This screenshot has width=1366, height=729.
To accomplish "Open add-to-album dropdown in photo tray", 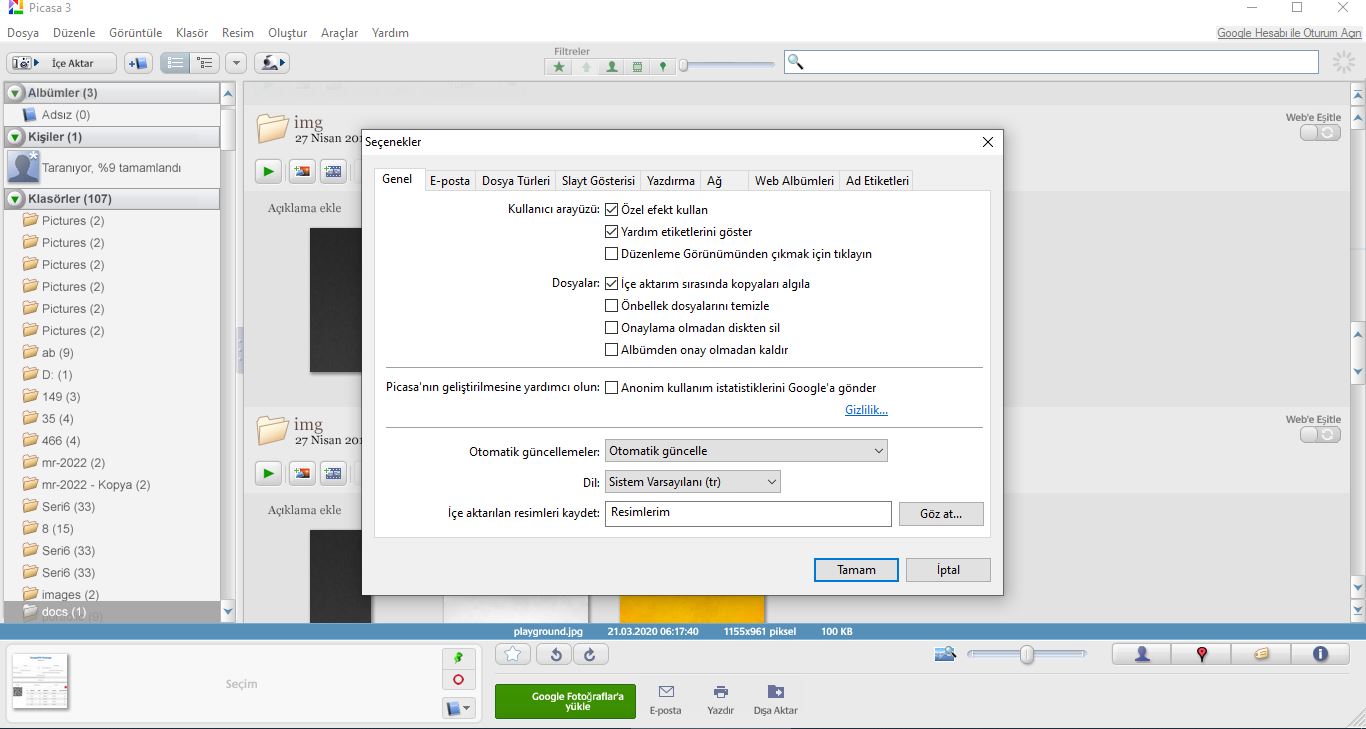I will pos(458,708).
